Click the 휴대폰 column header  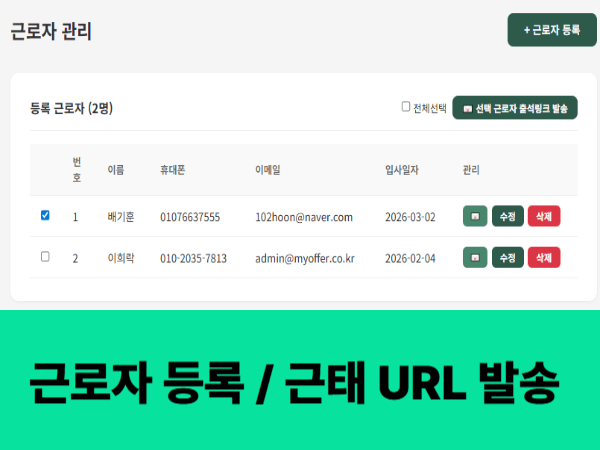pyautogui.click(x=173, y=170)
